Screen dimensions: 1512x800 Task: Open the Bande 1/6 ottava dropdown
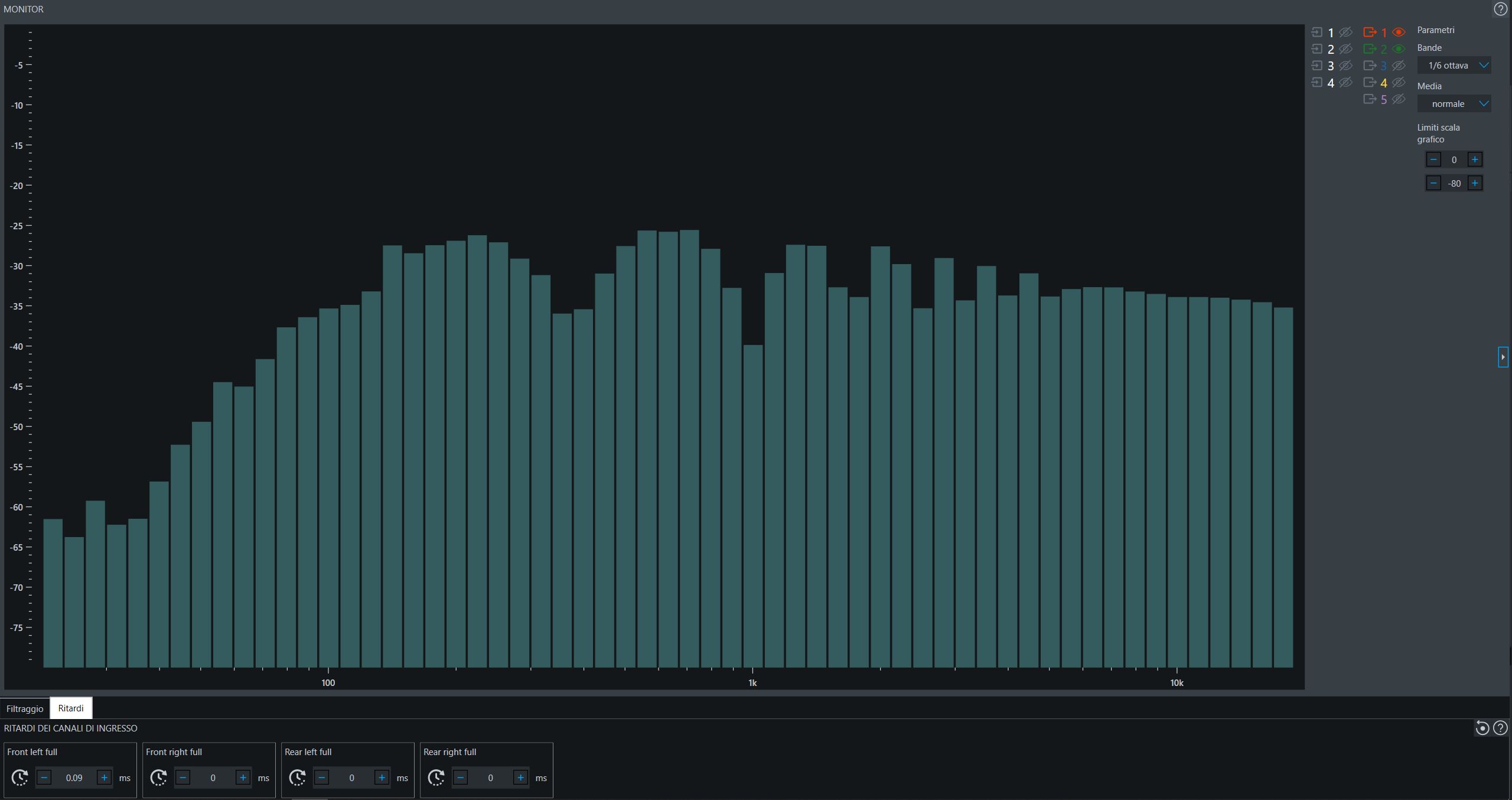(x=1454, y=66)
